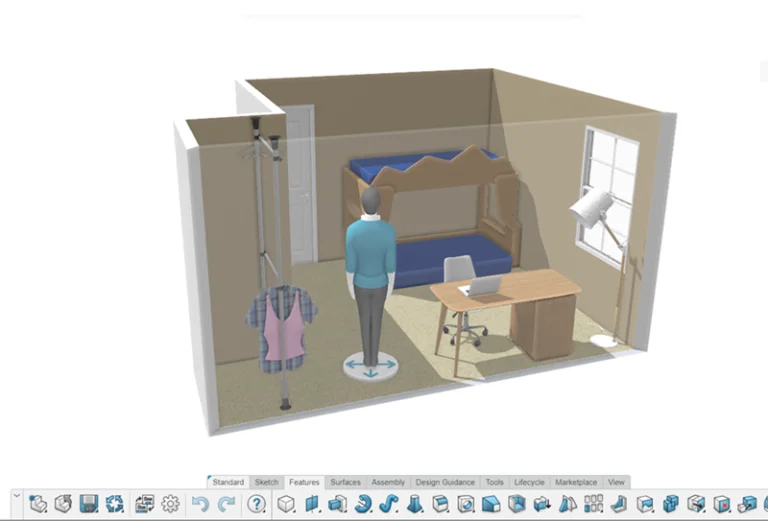Viewport: 768px width, 521px height.
Task: Go to the Assembly tab
Action: click(x=388, y=482)
